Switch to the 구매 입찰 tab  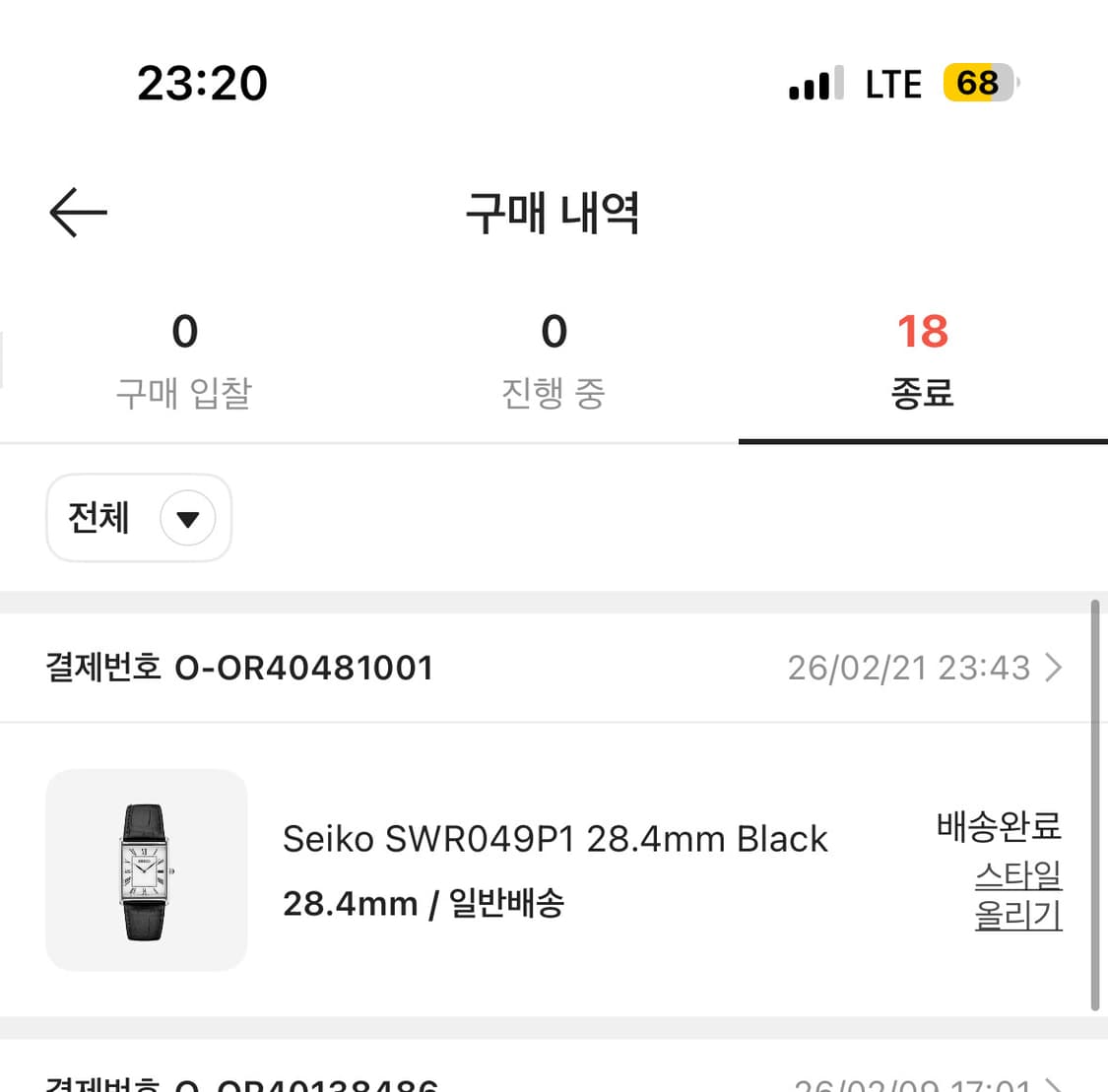click(184, 359)
